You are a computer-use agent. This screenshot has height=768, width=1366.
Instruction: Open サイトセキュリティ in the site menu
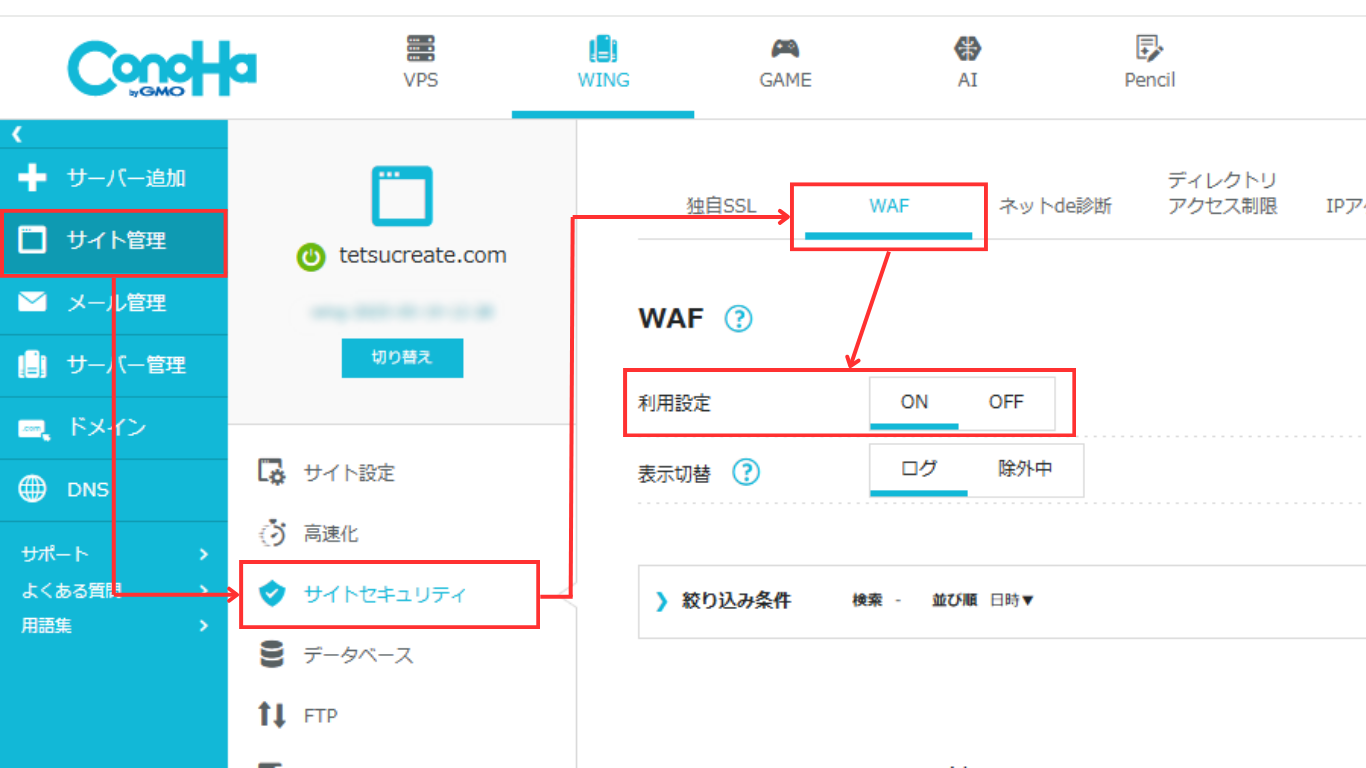385,594
